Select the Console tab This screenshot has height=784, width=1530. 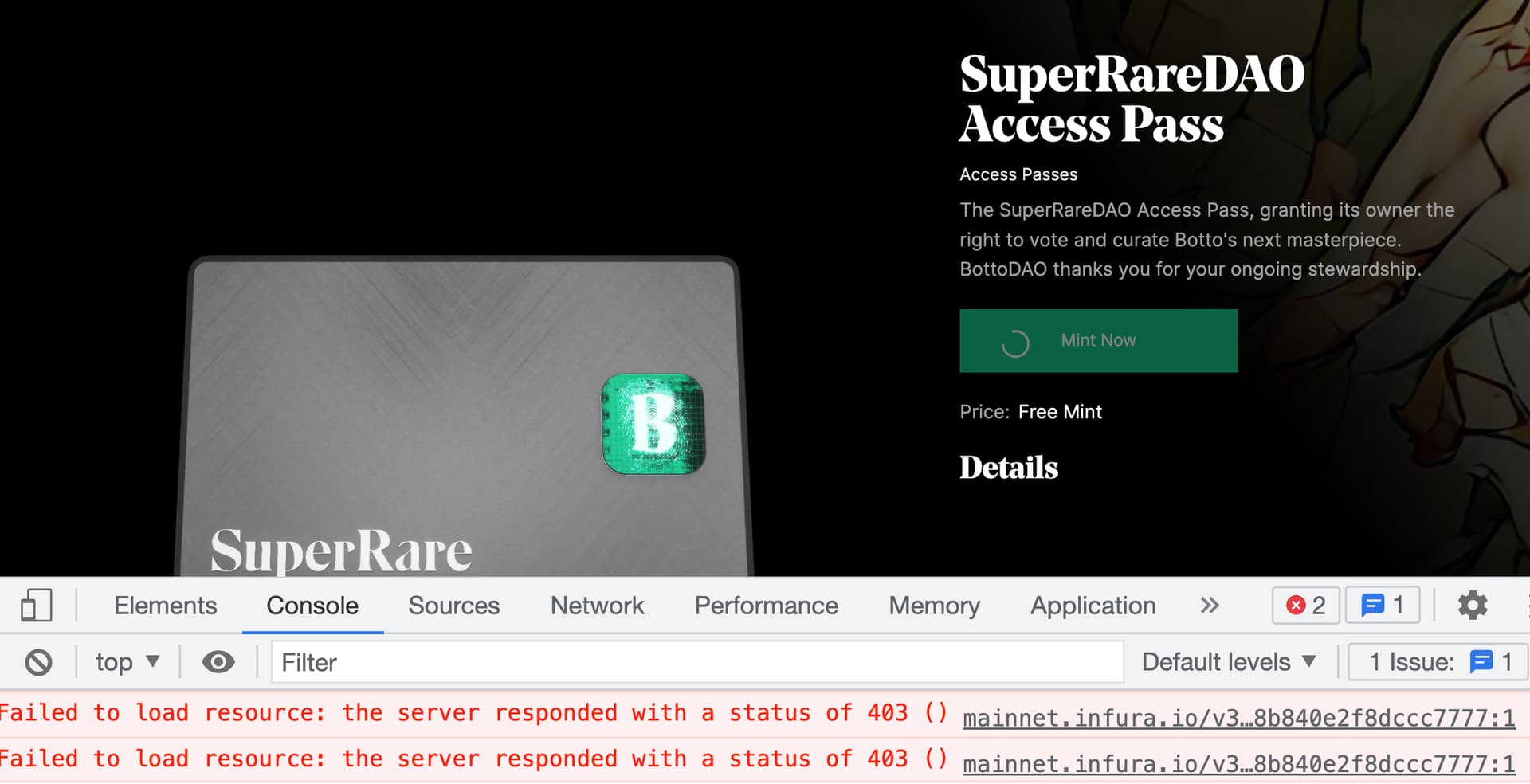[312, 606]
